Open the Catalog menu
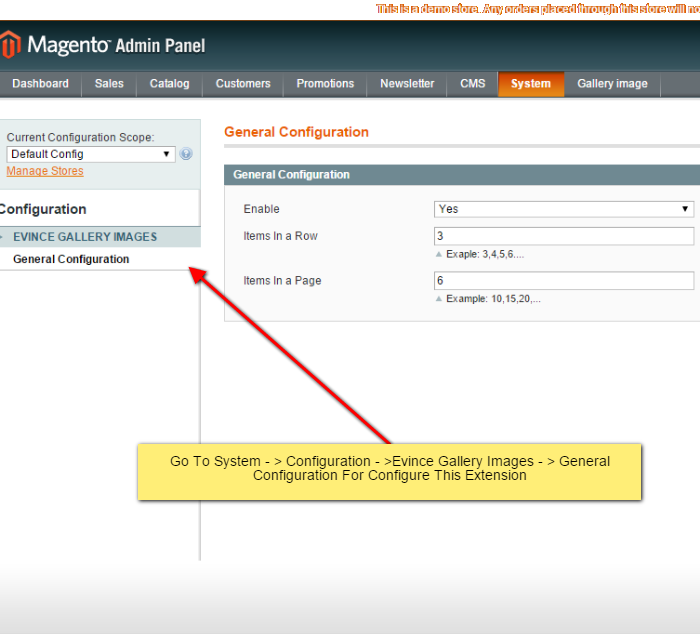Image resolution: width=700 pixels, height=634 pixels. click(169, 84)
